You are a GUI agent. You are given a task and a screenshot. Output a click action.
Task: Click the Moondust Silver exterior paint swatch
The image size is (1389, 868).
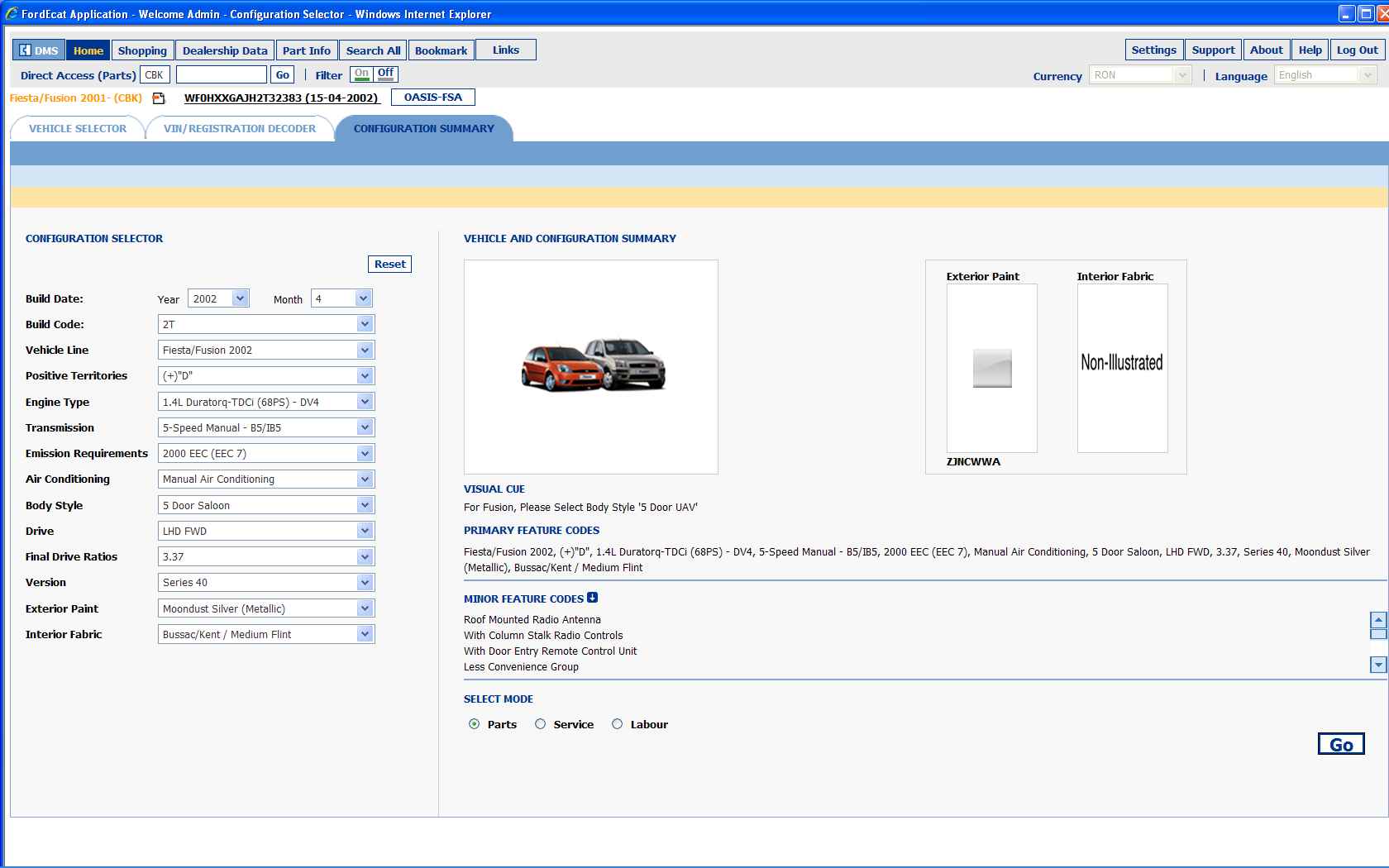992,369
